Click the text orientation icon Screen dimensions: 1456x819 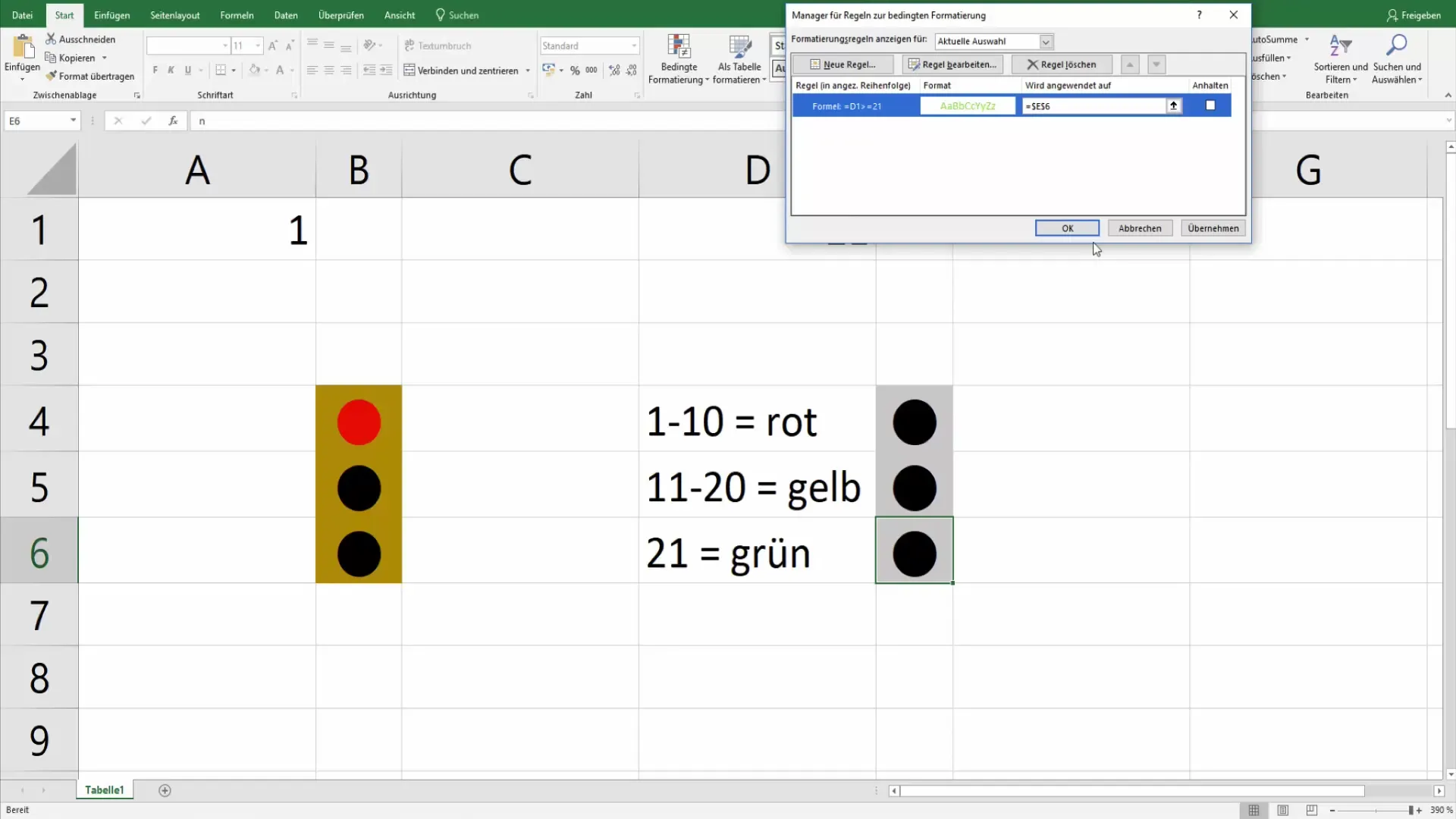369,45
